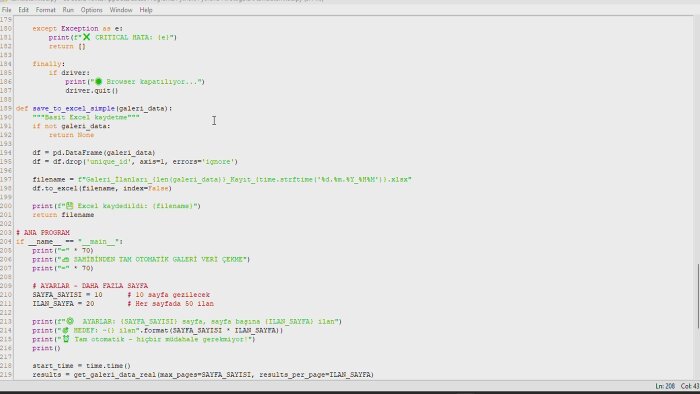Open the Edit menu

pyautogui.click(x=23, y=10)
